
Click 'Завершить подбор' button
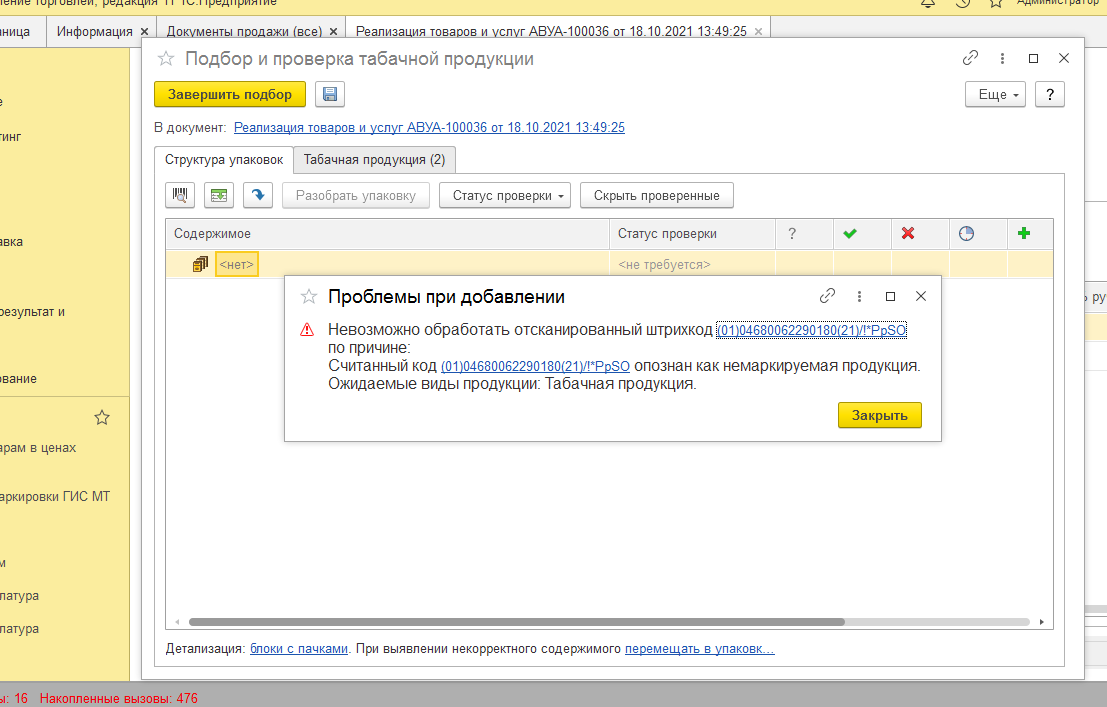click(x=229, y=94)
